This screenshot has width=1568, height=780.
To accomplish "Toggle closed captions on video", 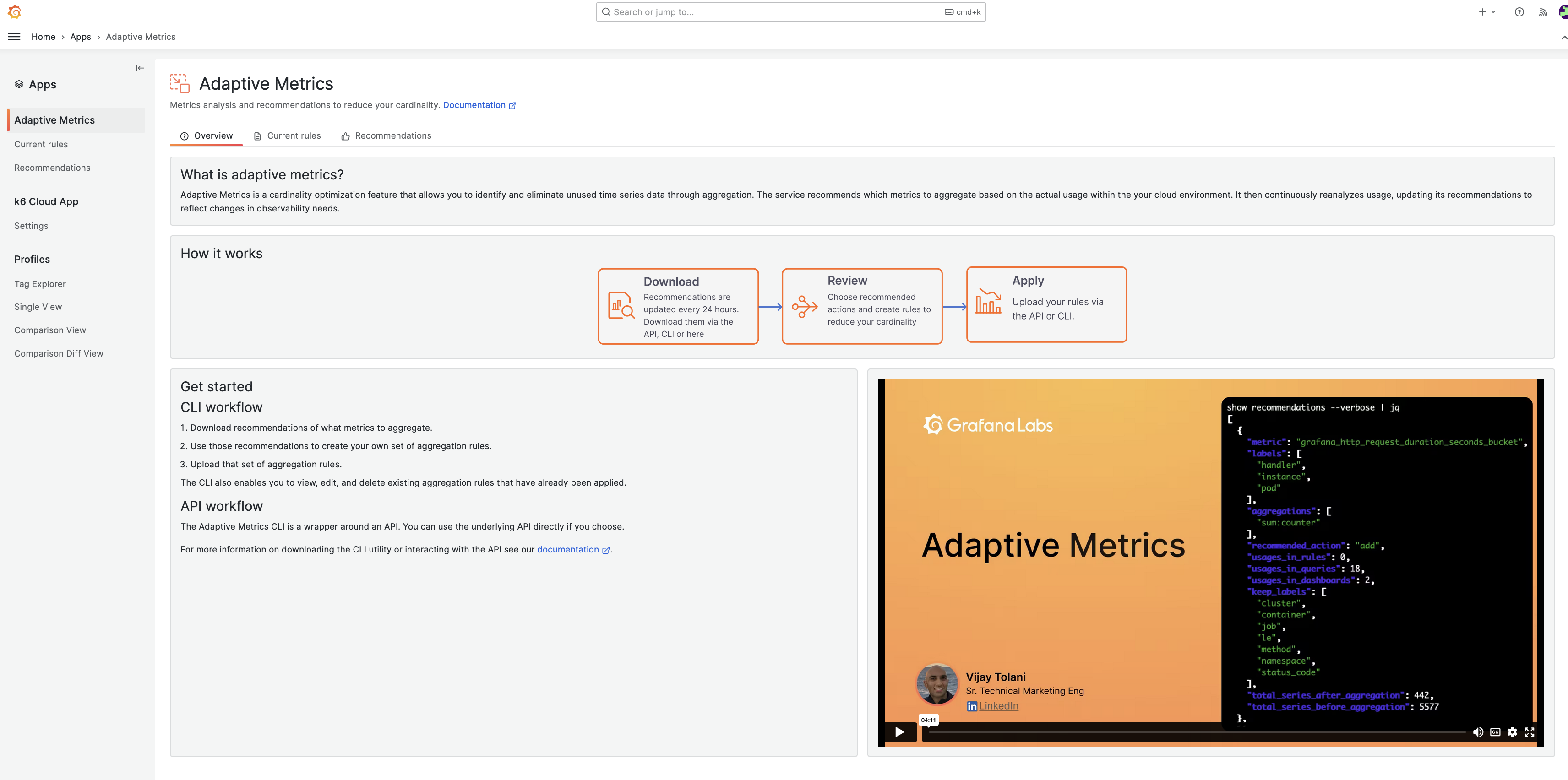I will point(1495,732).
